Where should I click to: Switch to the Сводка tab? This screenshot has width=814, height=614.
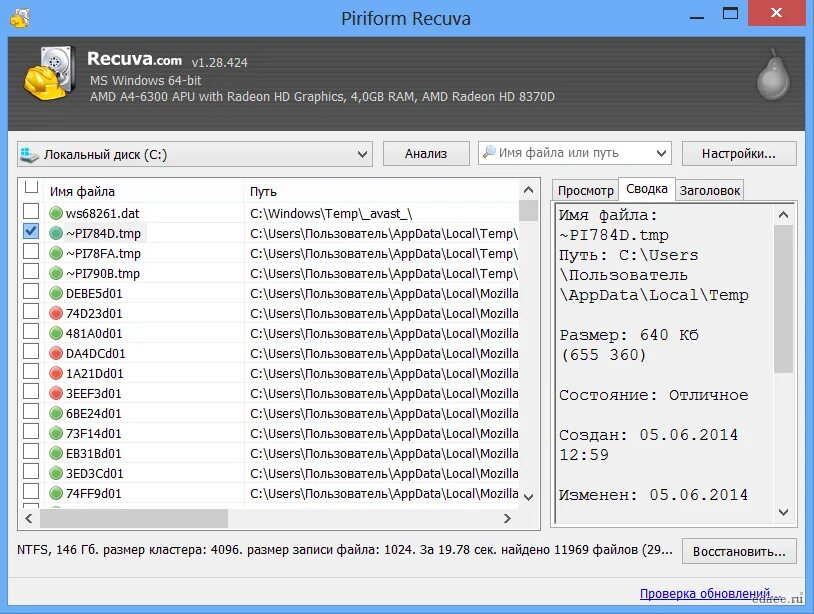[647, 189]
